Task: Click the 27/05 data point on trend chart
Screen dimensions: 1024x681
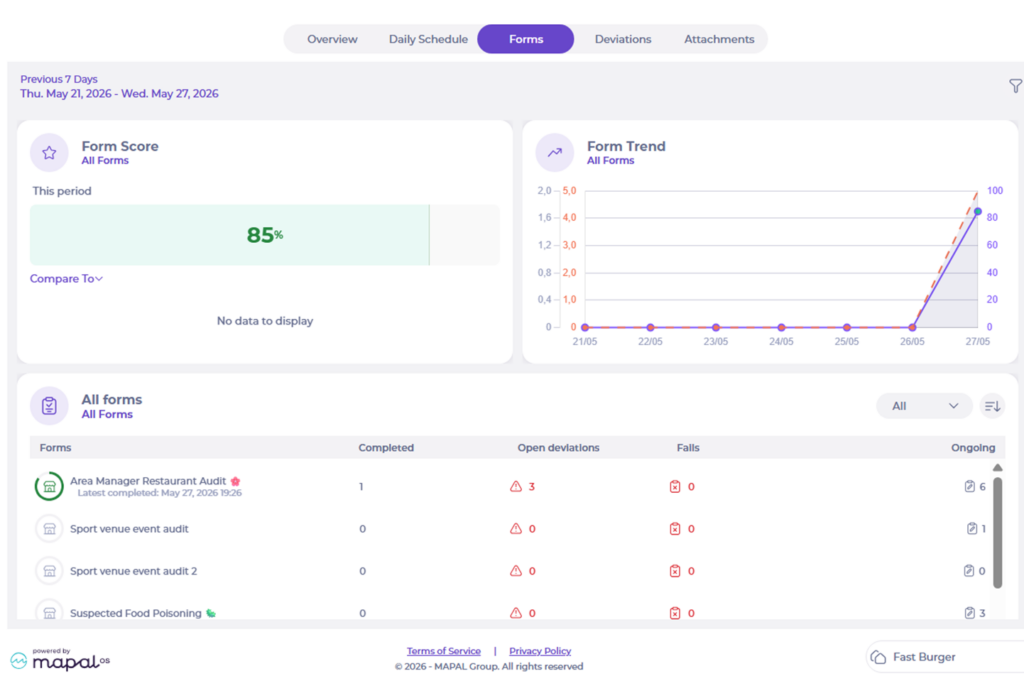Action: [x=978, y=212]
